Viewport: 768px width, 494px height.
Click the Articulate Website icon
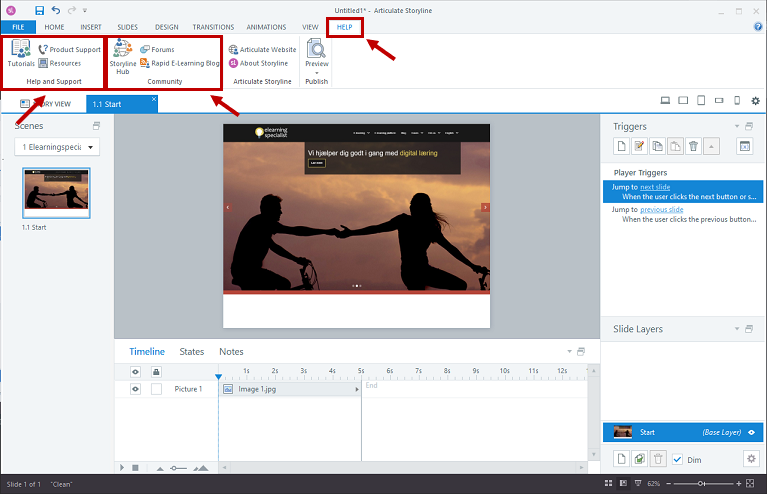tap(234, 49)
